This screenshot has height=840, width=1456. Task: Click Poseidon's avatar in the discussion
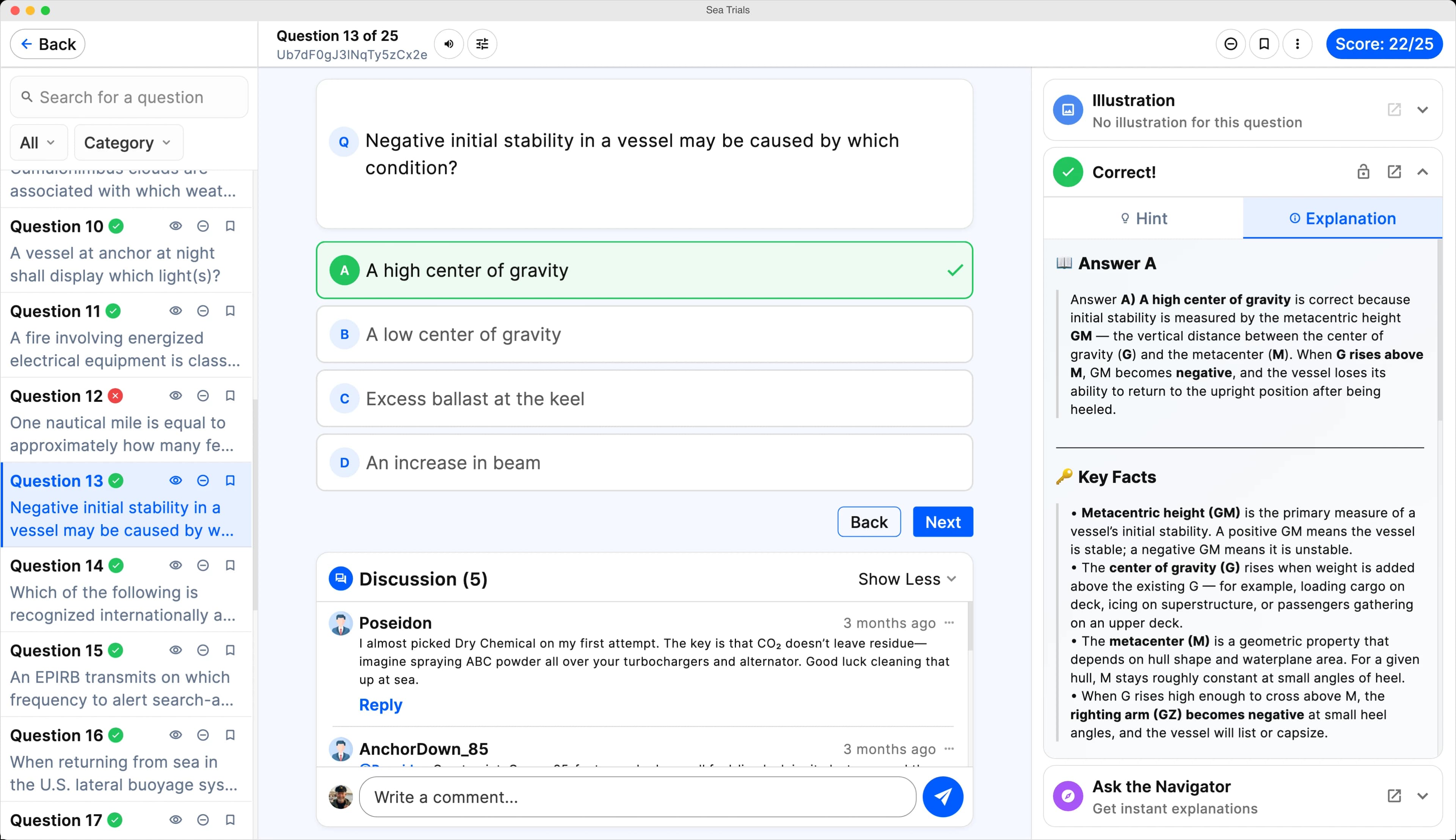[340, 623]
